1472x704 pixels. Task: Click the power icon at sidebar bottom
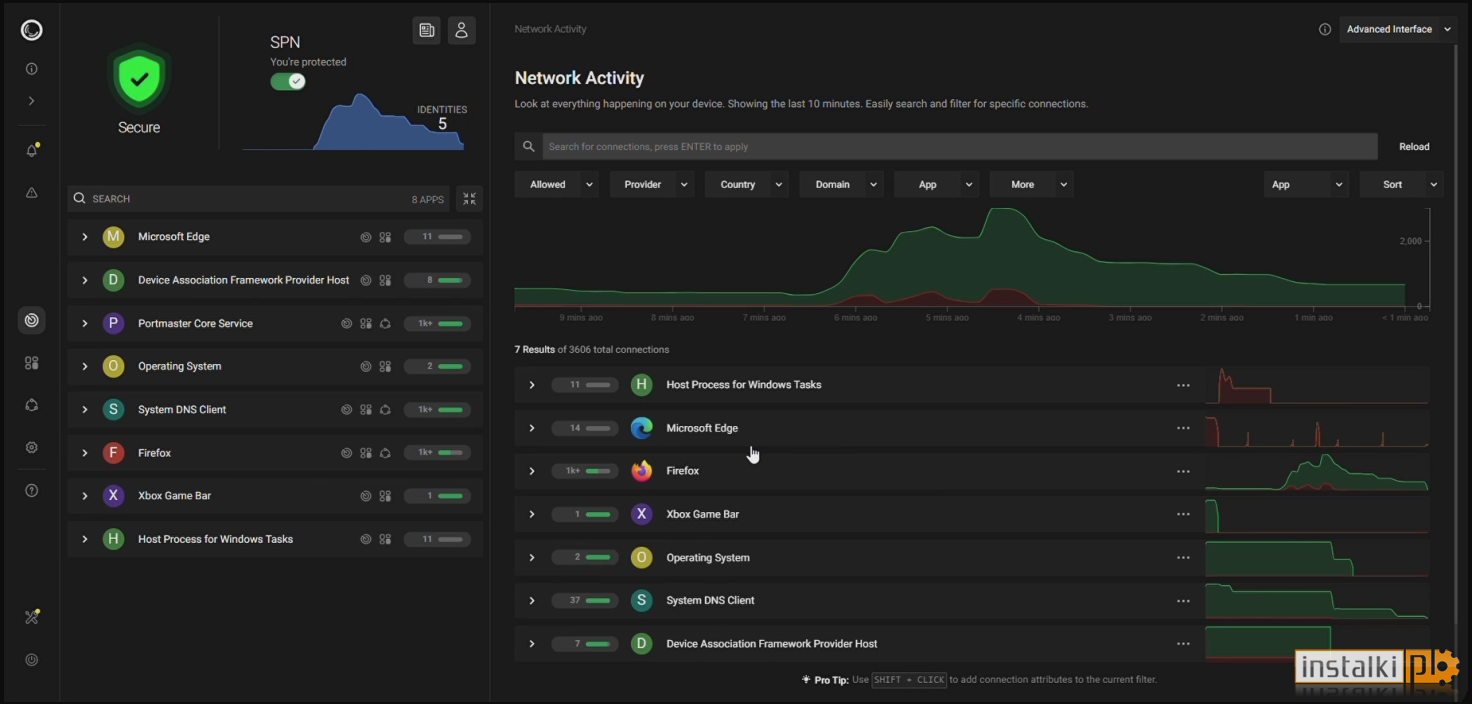click(32, 660)
